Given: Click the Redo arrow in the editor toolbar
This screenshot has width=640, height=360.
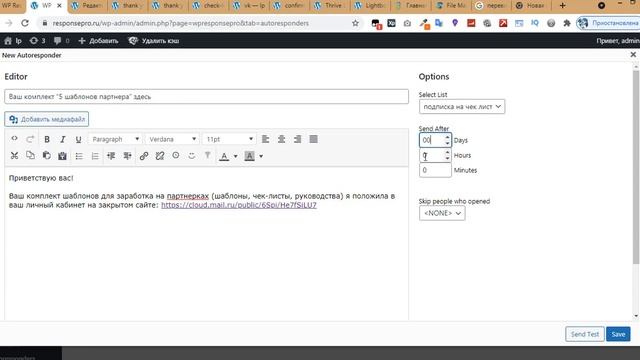Looking at the screenshot, I should [x=30, y=139].
